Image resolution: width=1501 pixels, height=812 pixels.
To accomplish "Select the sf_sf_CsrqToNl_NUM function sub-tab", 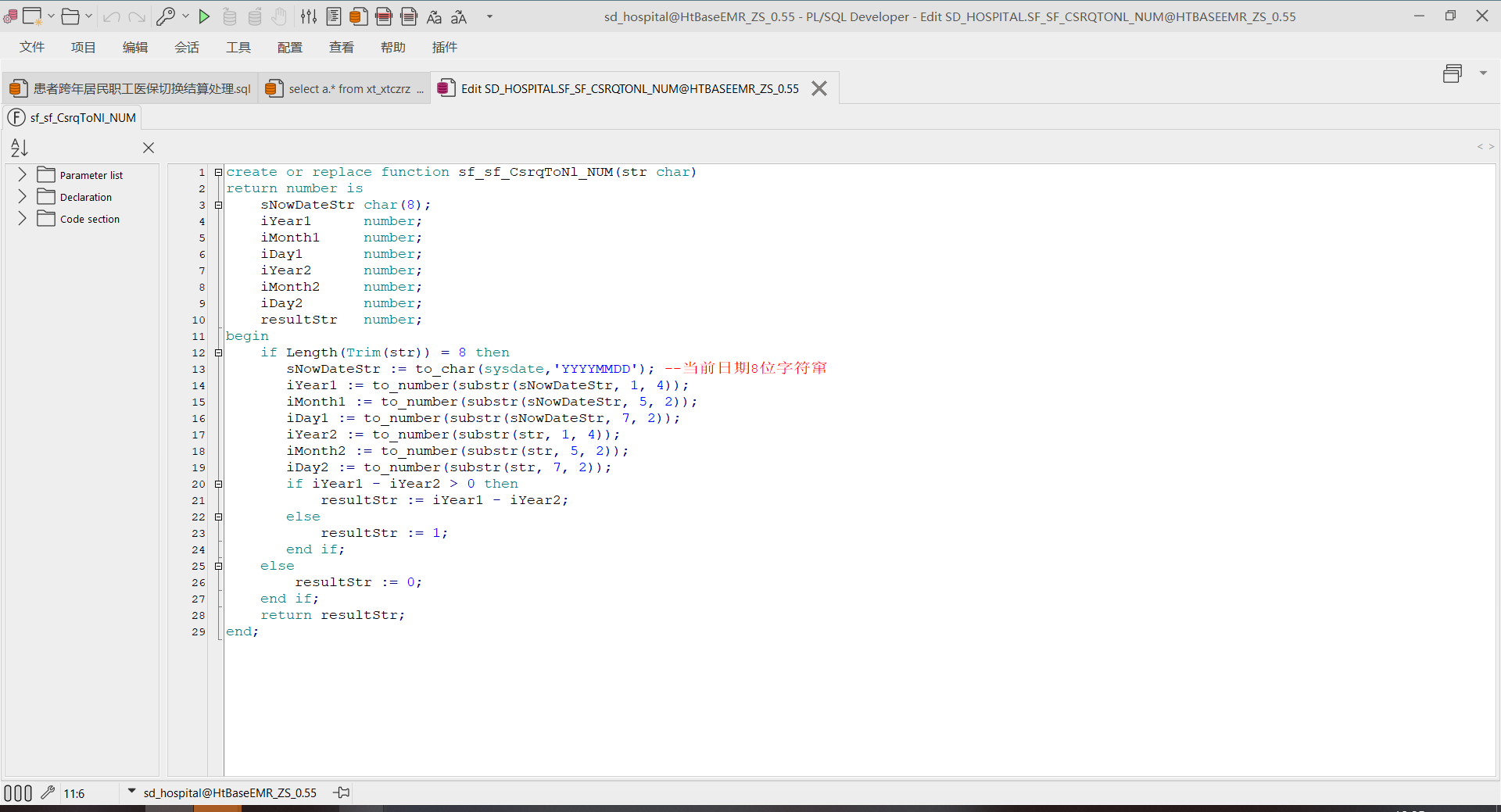I will tap(73, 118).
